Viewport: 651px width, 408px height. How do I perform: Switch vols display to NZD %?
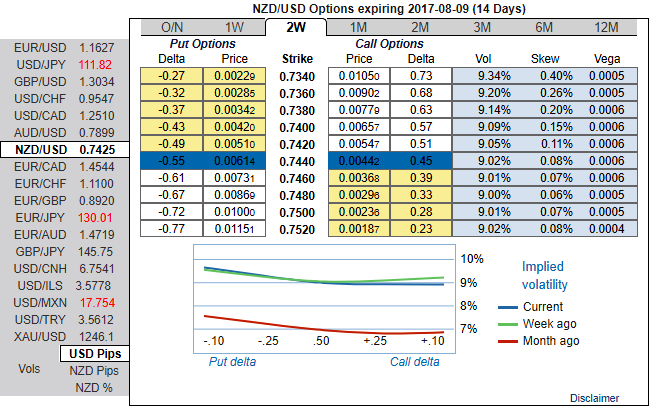click(95, 388)
